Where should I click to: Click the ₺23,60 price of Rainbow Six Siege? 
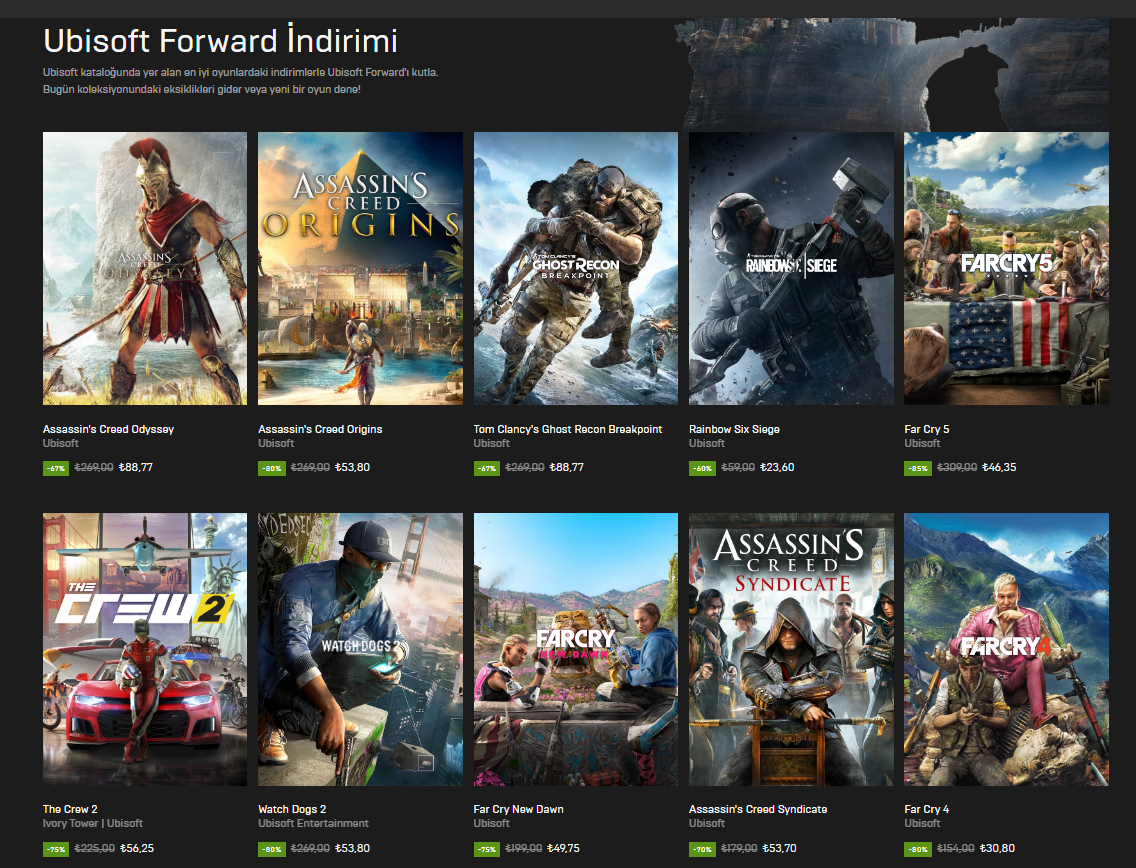tap(777, 467)
